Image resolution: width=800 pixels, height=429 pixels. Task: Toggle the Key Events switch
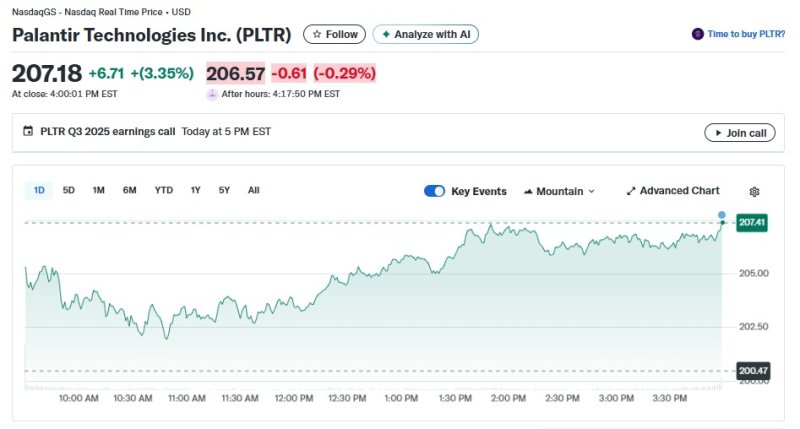[x=434, y=191]
